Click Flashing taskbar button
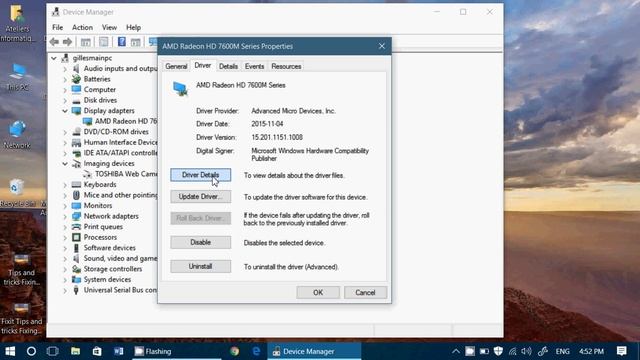This screenshot has height=360, width=640. pyautogui.click(x=177, y=351)
